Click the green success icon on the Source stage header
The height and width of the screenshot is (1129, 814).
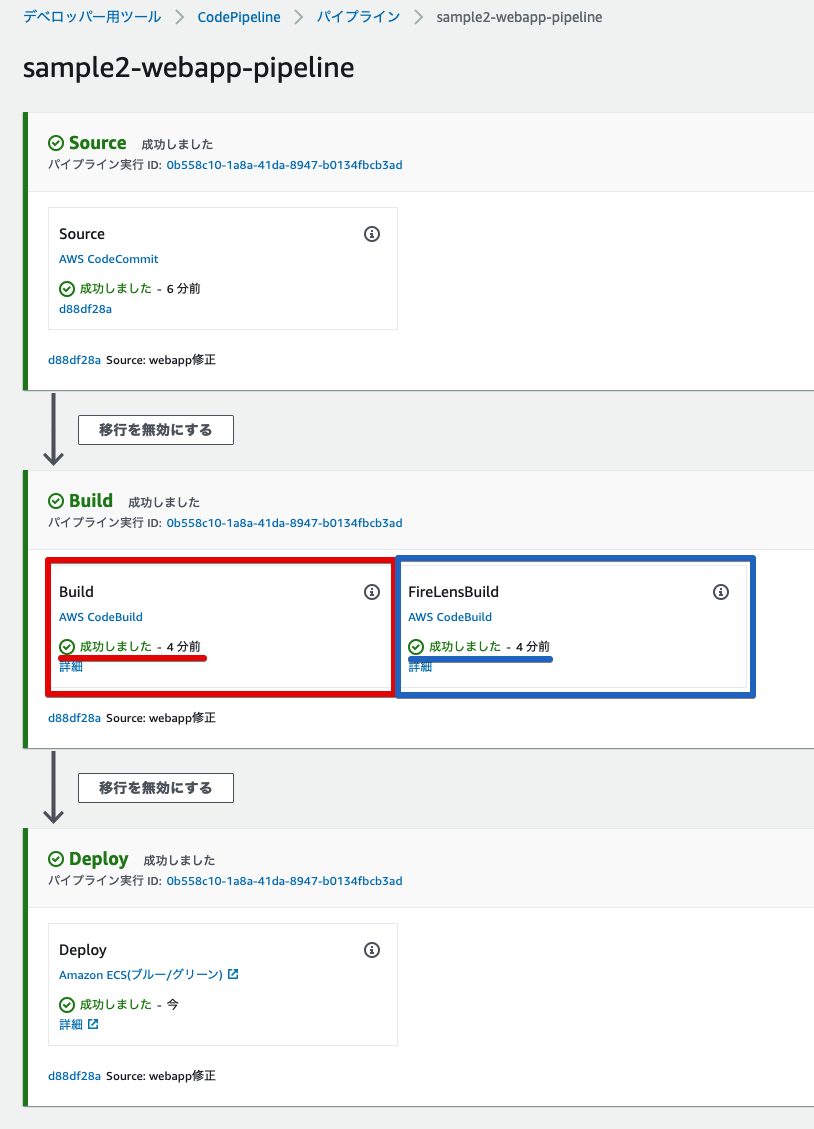click(x=56, y=142)
